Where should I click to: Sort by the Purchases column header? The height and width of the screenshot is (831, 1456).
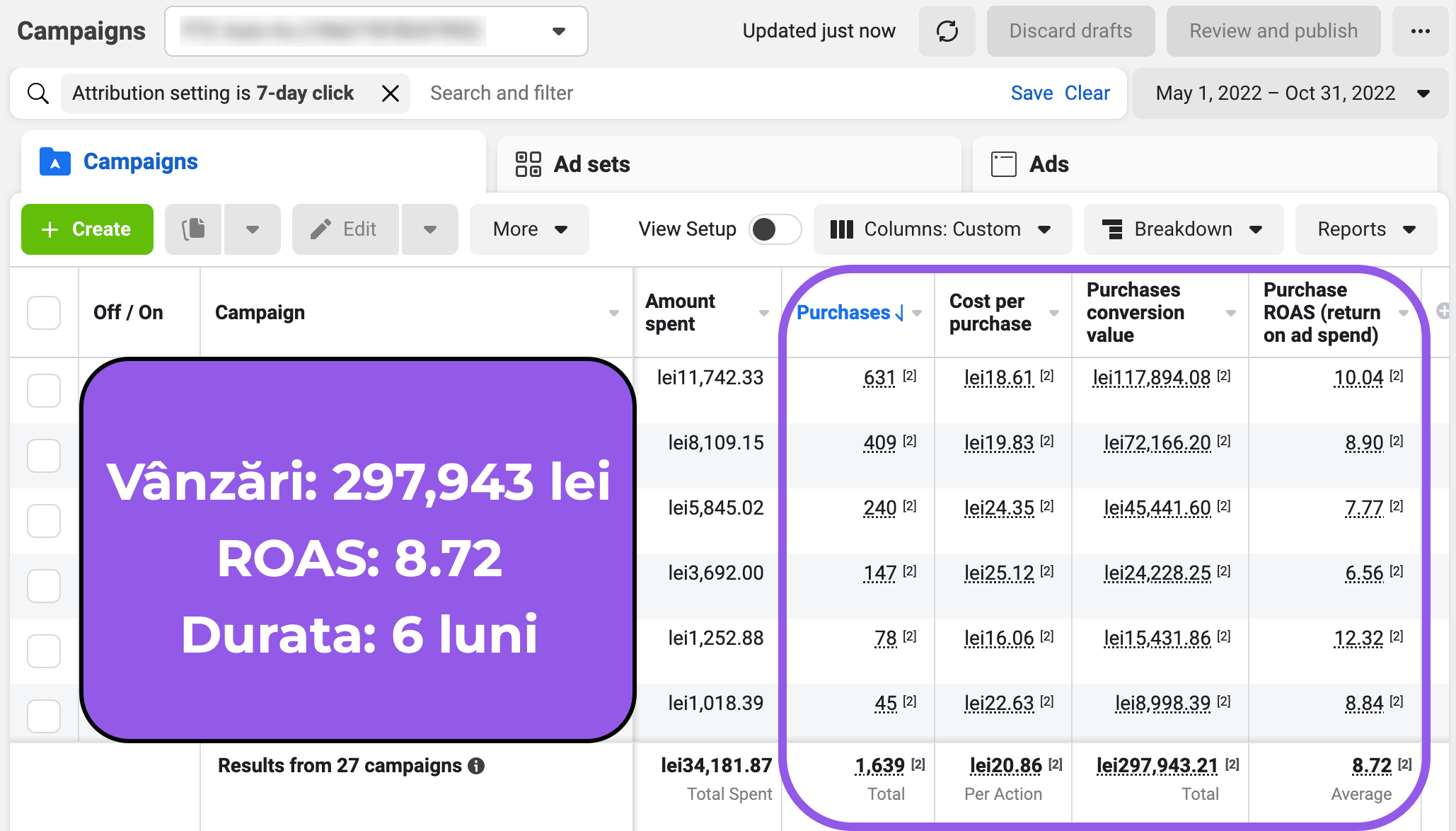pos(843,312)
